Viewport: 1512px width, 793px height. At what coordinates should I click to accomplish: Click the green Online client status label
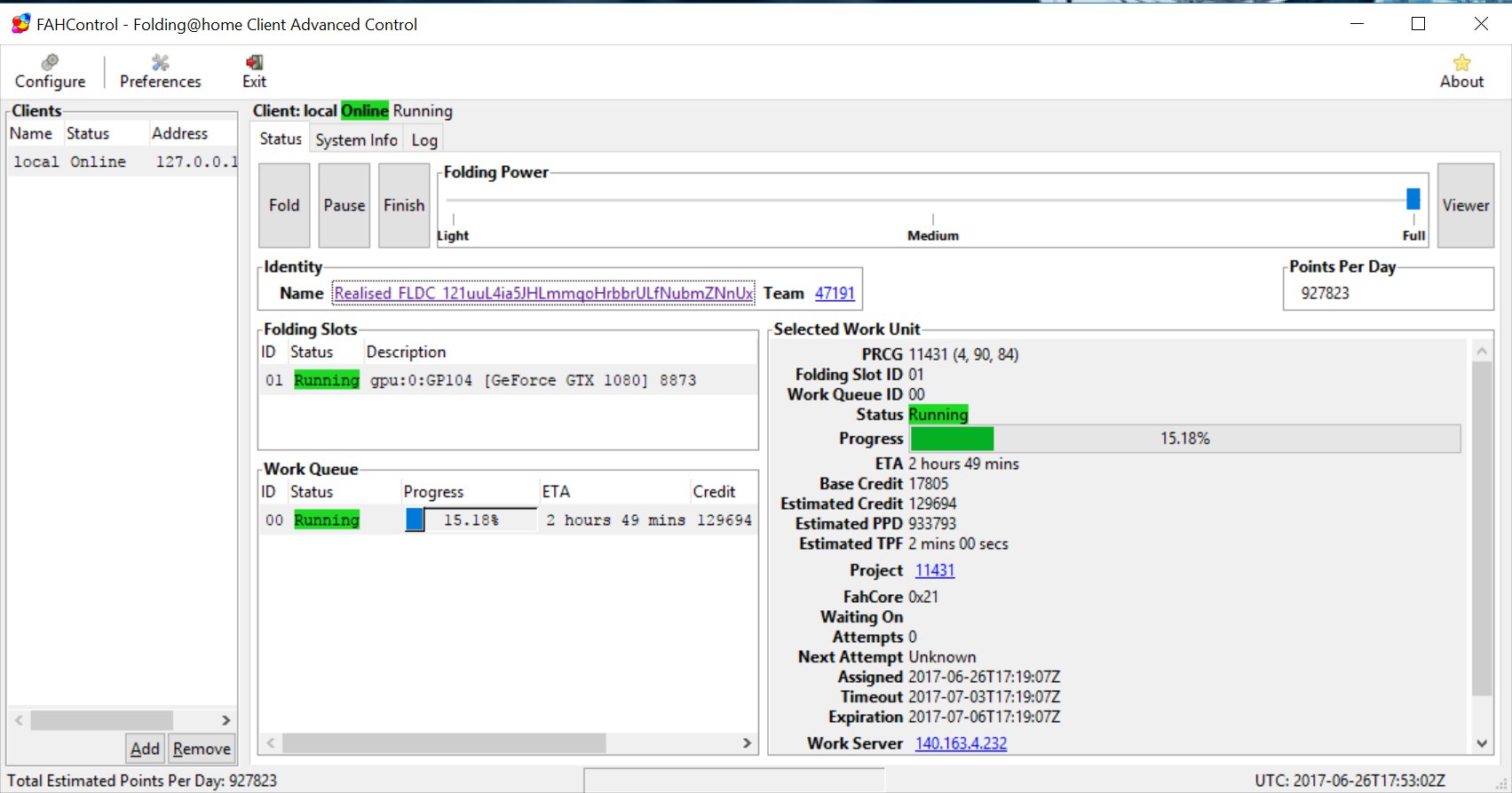(365, 111)
